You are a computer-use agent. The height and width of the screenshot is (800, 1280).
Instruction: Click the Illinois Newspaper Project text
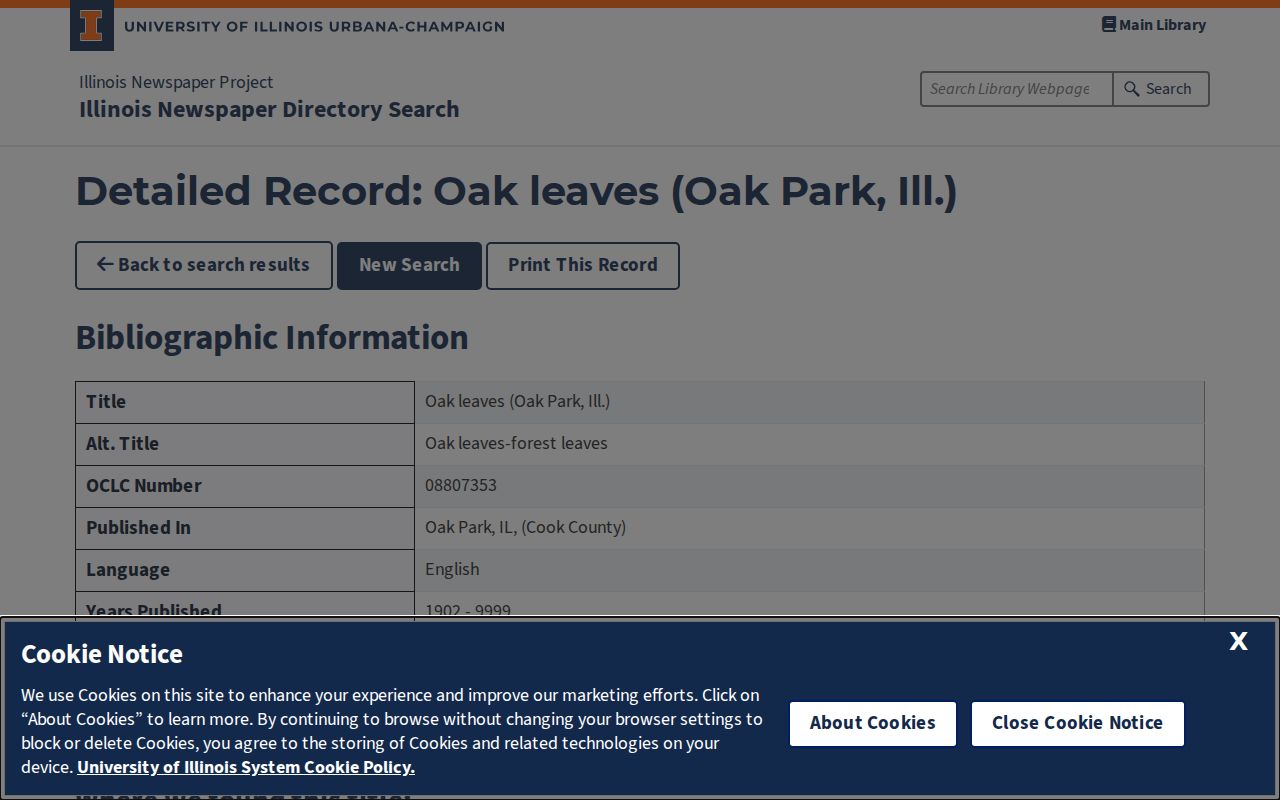point(176,82)
